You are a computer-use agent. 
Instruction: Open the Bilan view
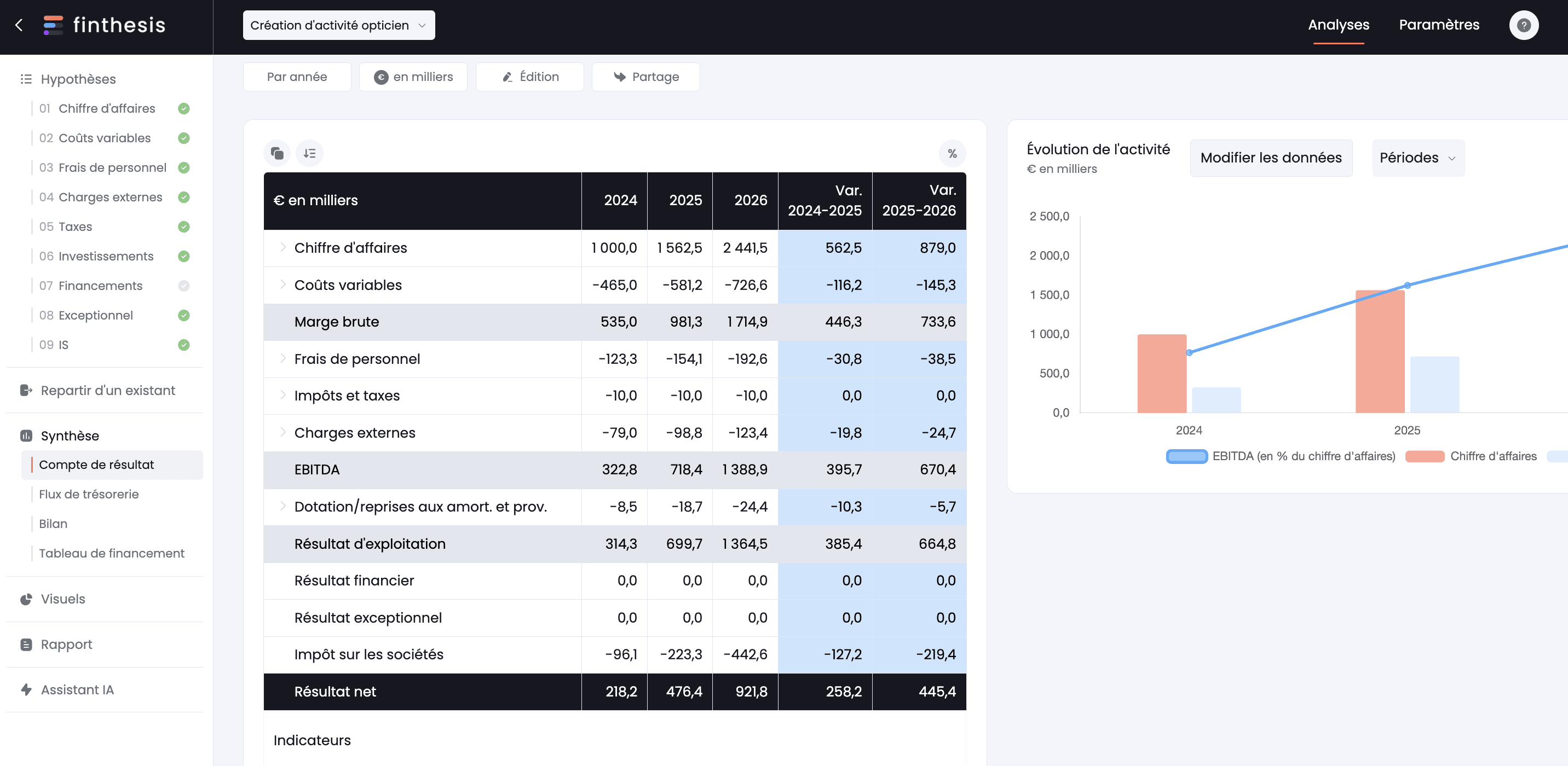(53, 524)
